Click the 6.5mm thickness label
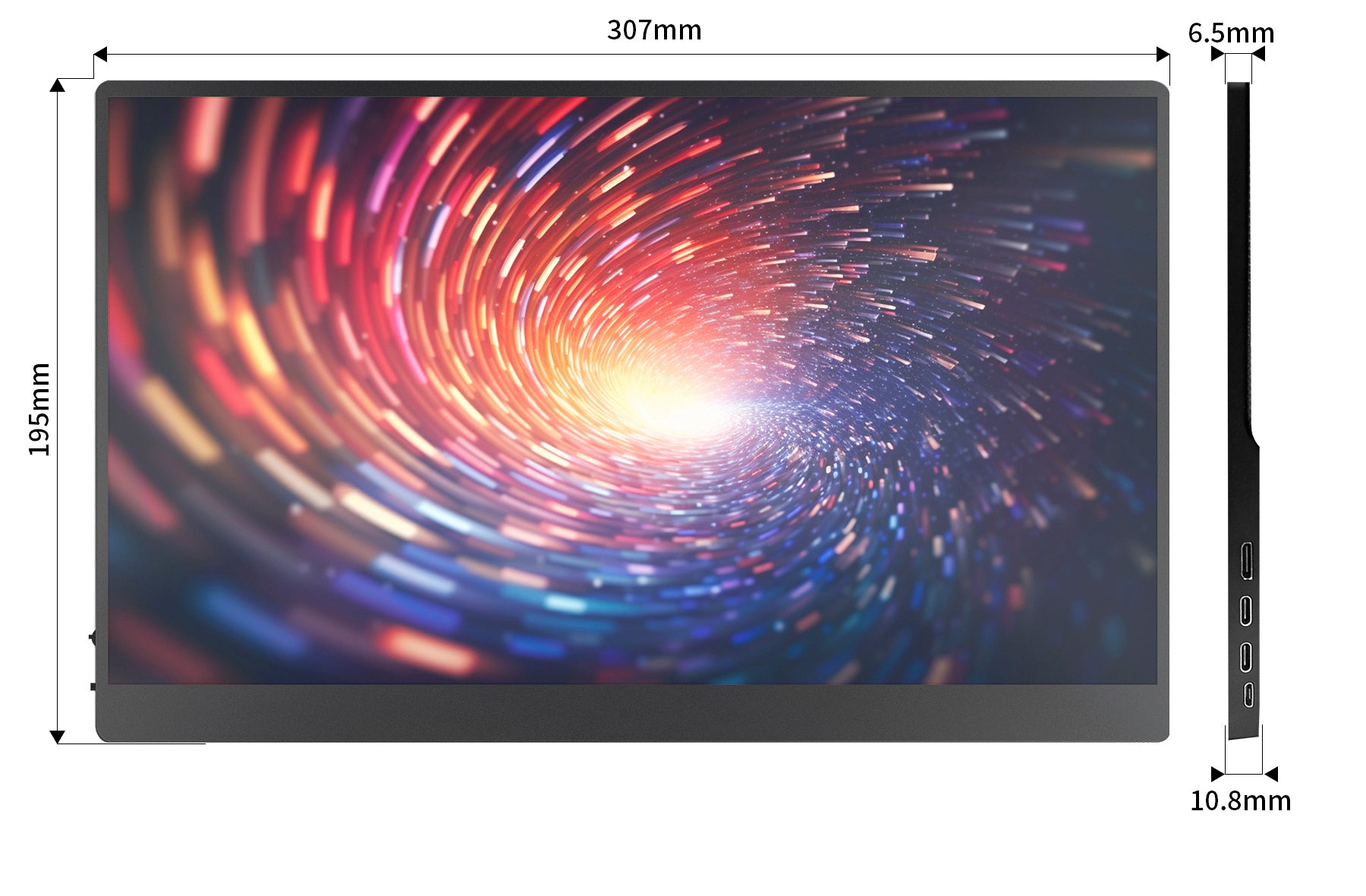The width and height of the screenshot is (1366, 896). [x=1231, y=33]
